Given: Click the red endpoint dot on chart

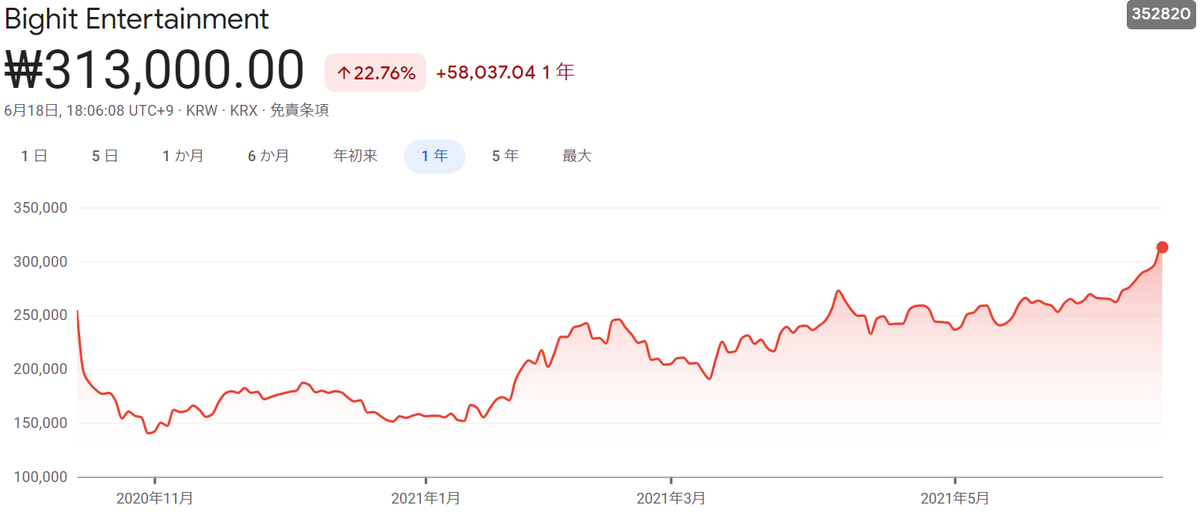Looking at the screenshot, I should pyautogui.click(x=1162, y=247).
